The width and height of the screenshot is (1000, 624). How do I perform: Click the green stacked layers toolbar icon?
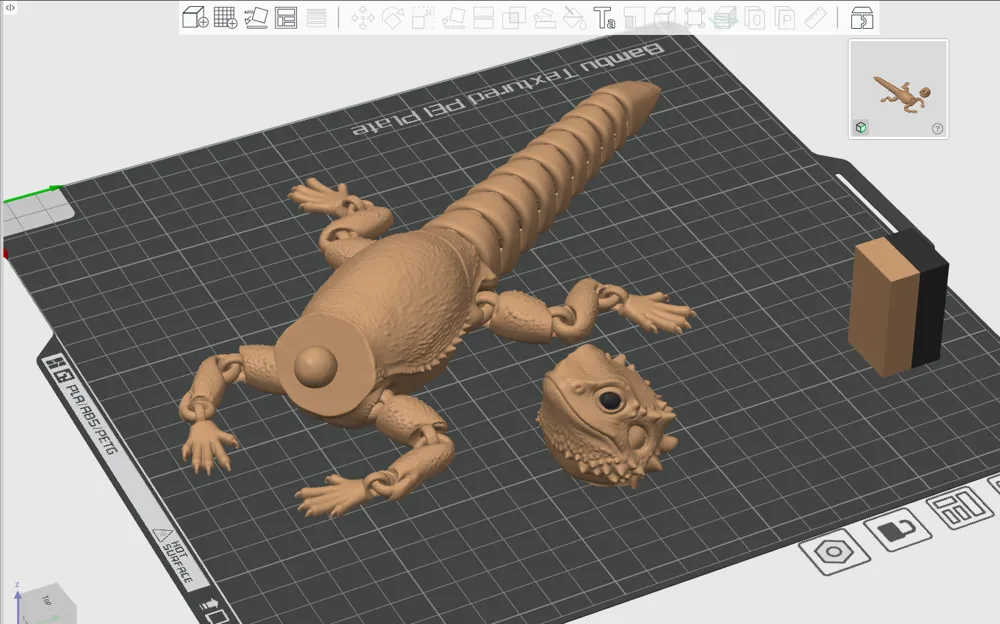724,19
